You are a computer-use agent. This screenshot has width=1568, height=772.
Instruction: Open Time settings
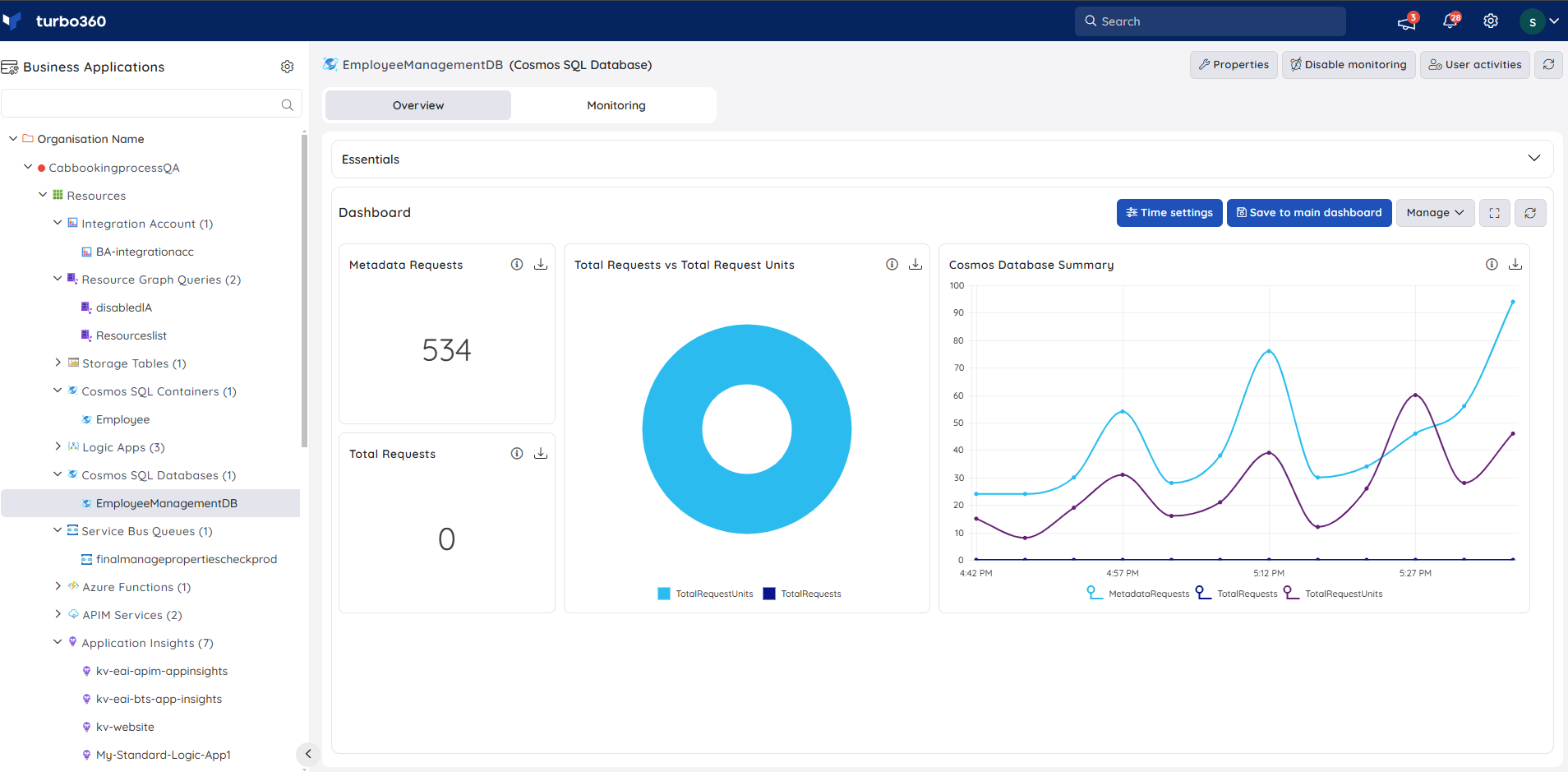click(x=1169, y=213)
